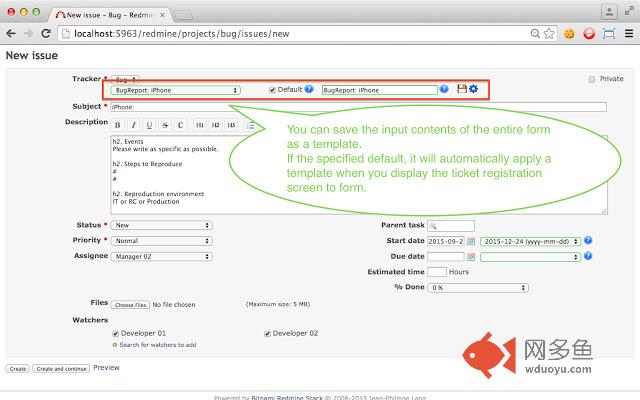Click the yellow face extension icon
The height and width of the screenshot is (400, 640).
point(569,33)
